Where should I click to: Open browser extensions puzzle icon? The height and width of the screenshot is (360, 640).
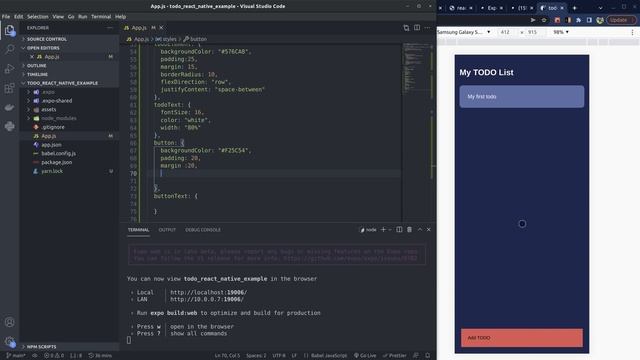(x=579, y=20)
